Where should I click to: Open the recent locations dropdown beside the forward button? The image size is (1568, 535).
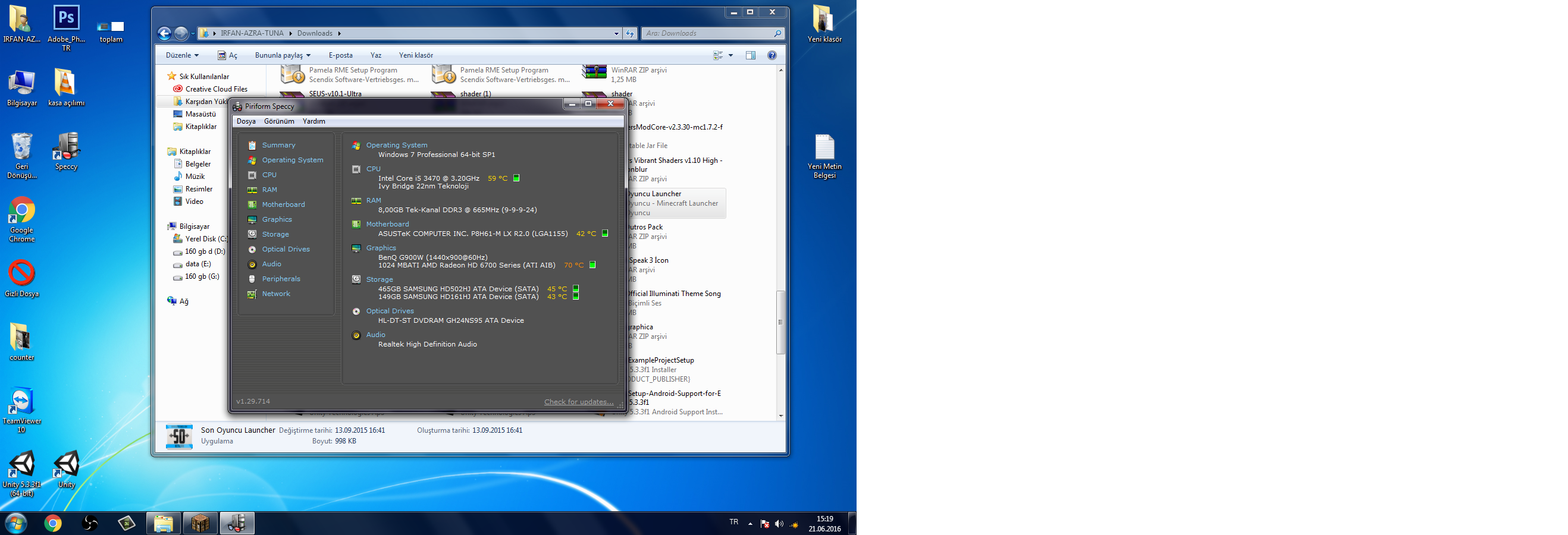[x=192, y=33]
